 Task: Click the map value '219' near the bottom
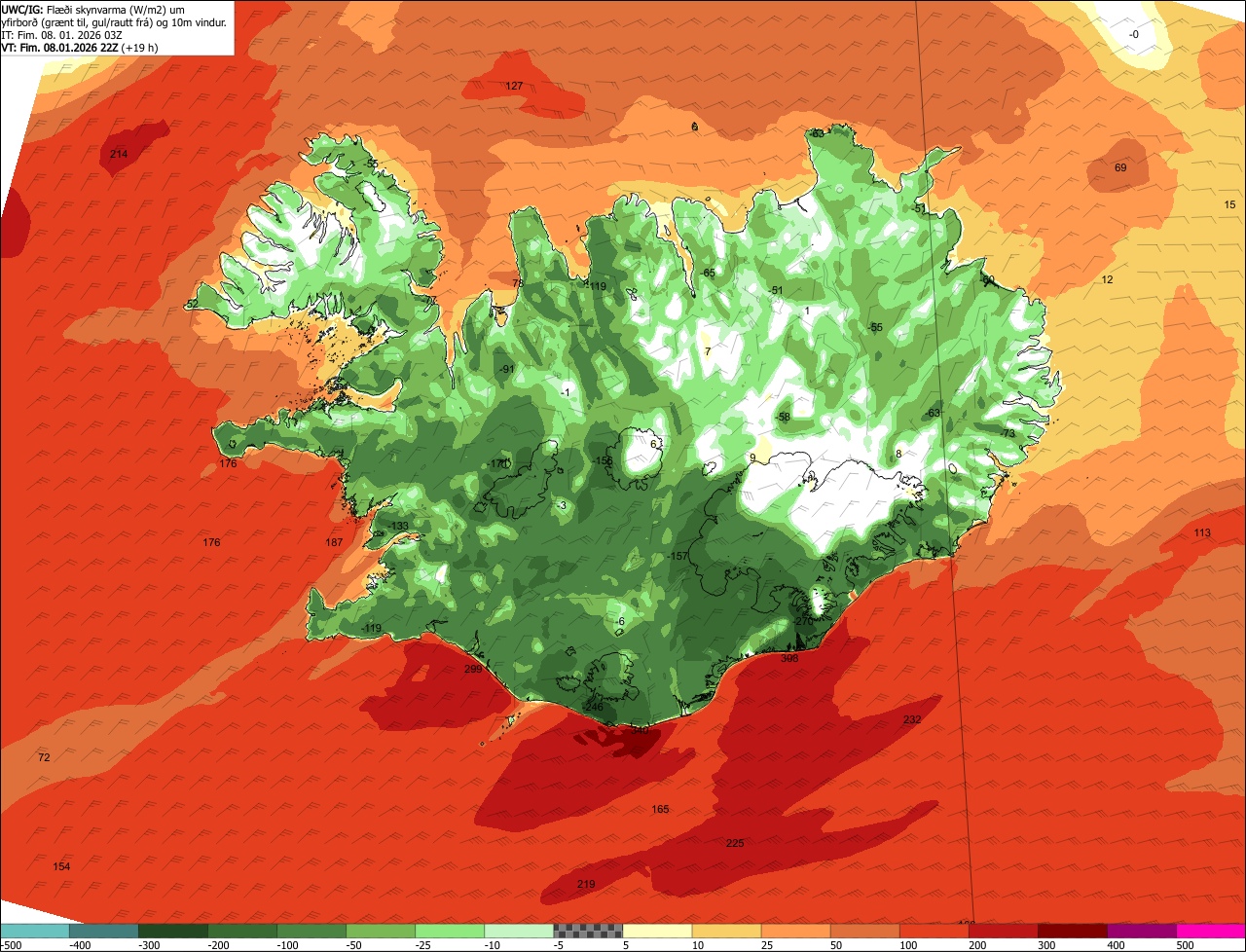pyautogui.click(x=586, y=884)
